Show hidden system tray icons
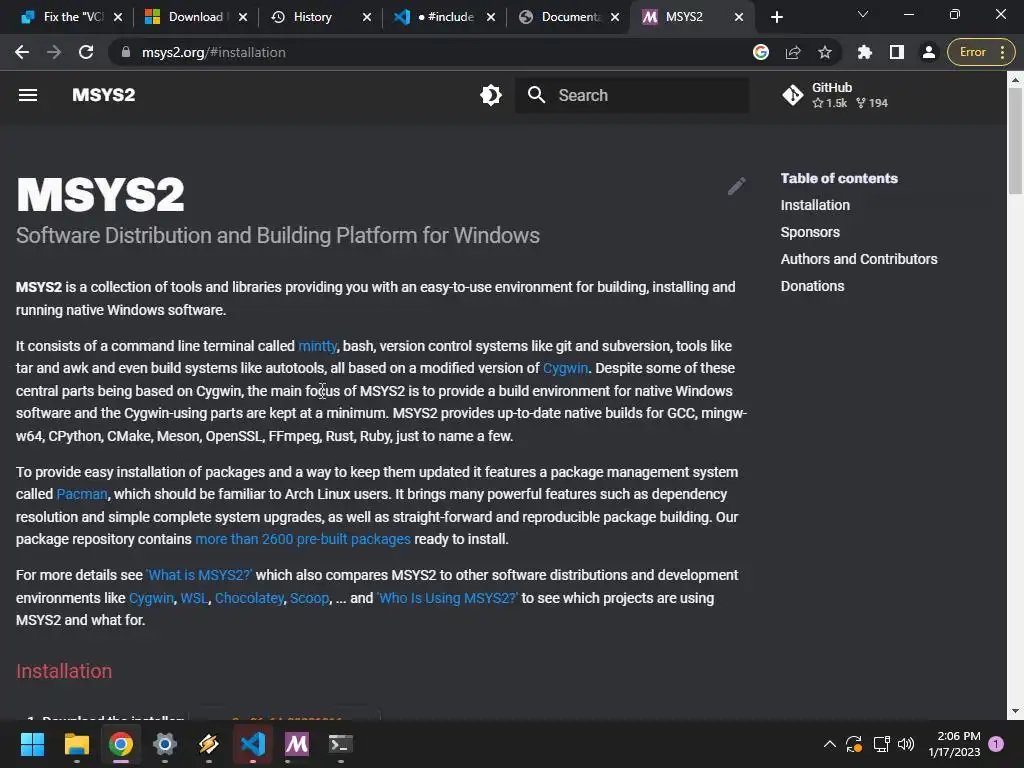The image size is (1024, 768). pos(829,744)
